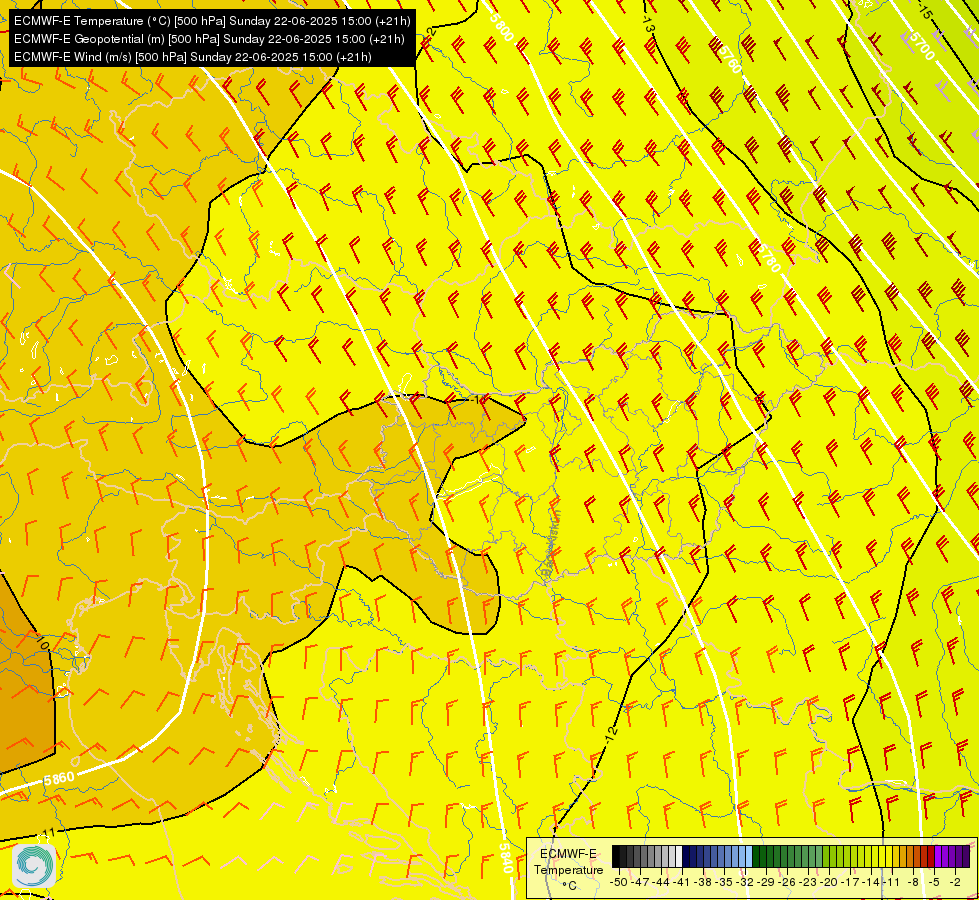
Task: Click the 5700 geopotential contour label
Action: 922,45
